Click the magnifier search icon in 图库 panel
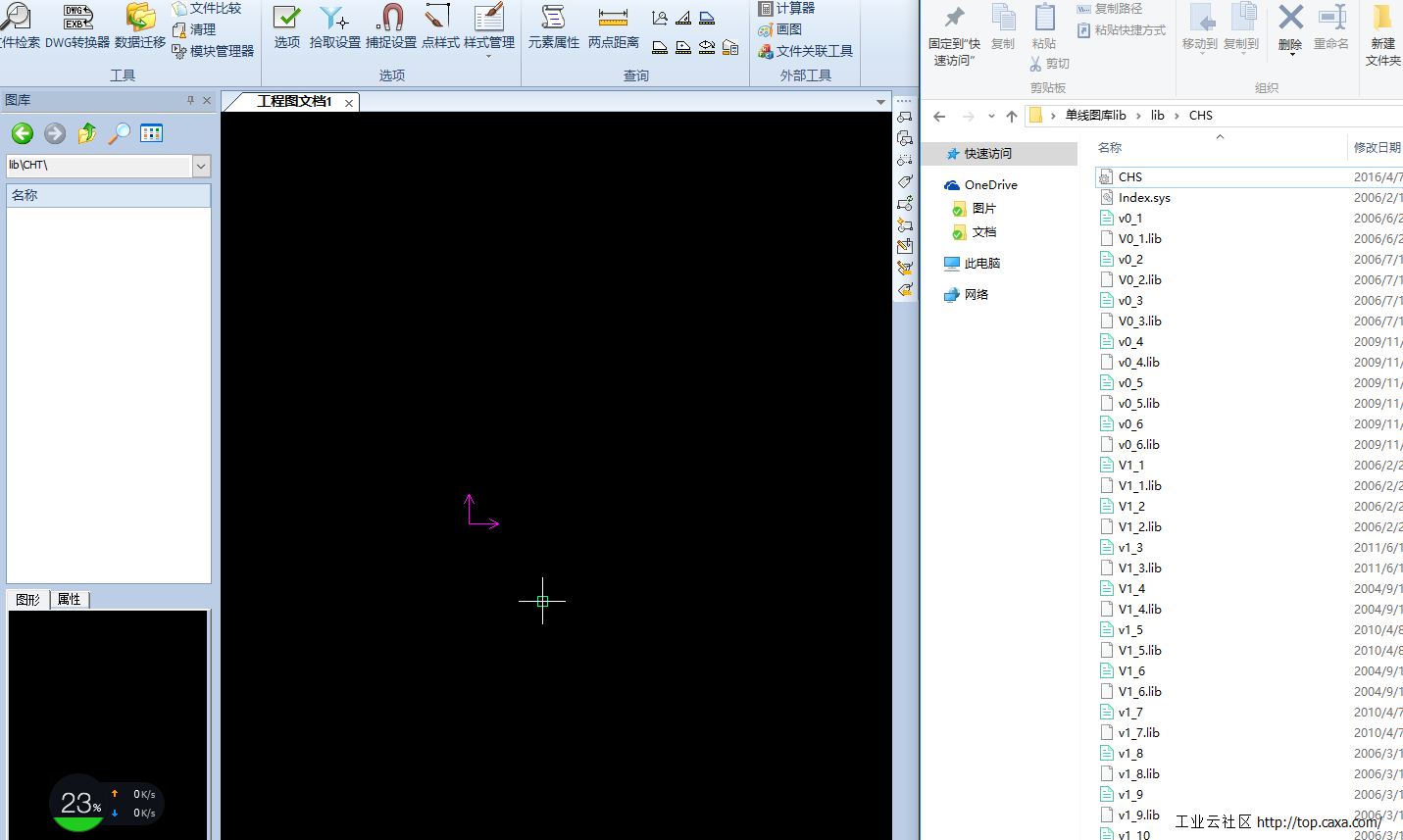The height and width of the screenshot is (840, 1403). coord(119,133)
